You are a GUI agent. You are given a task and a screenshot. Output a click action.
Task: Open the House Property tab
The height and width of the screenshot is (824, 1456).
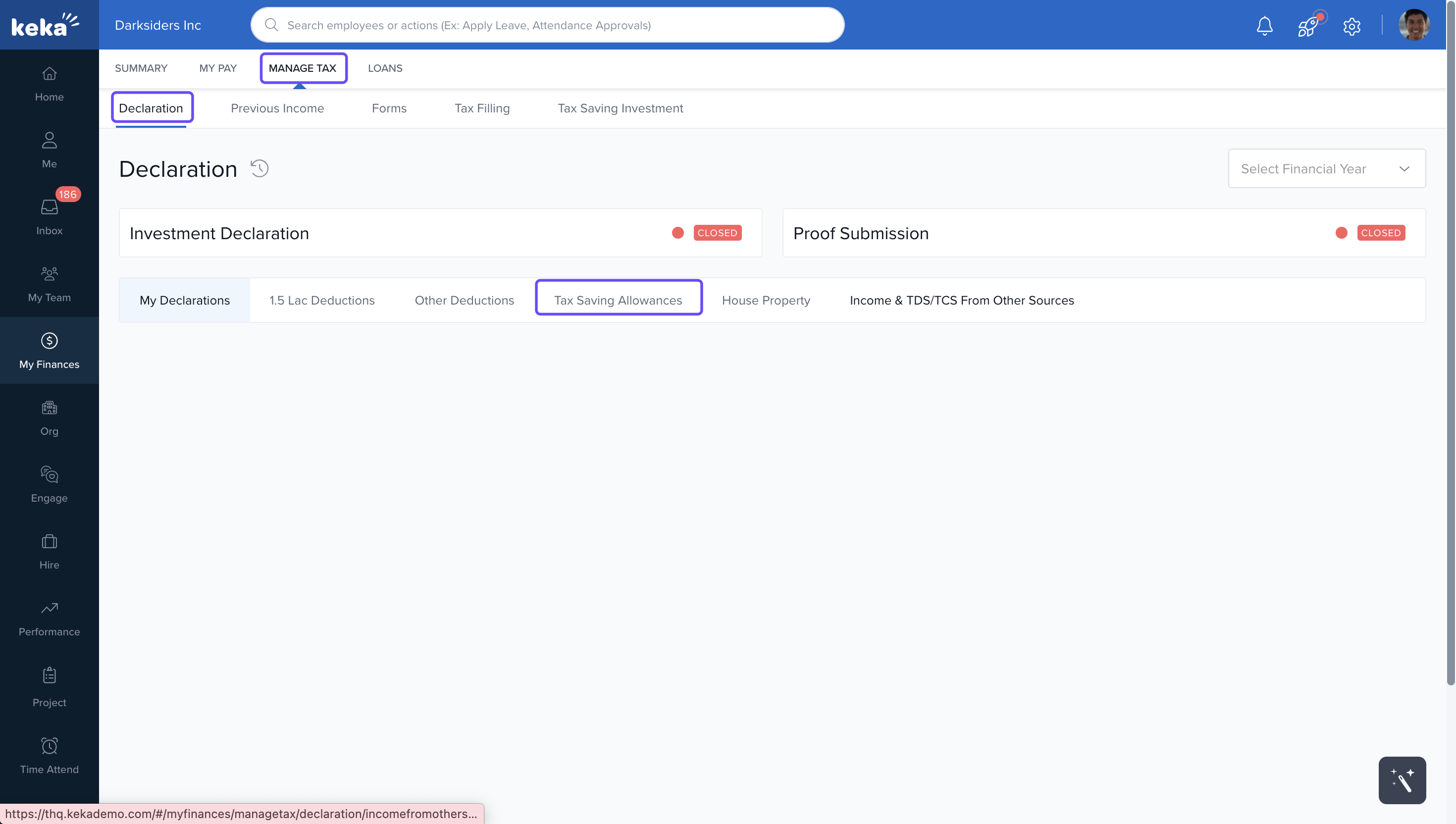pos(766,300)
